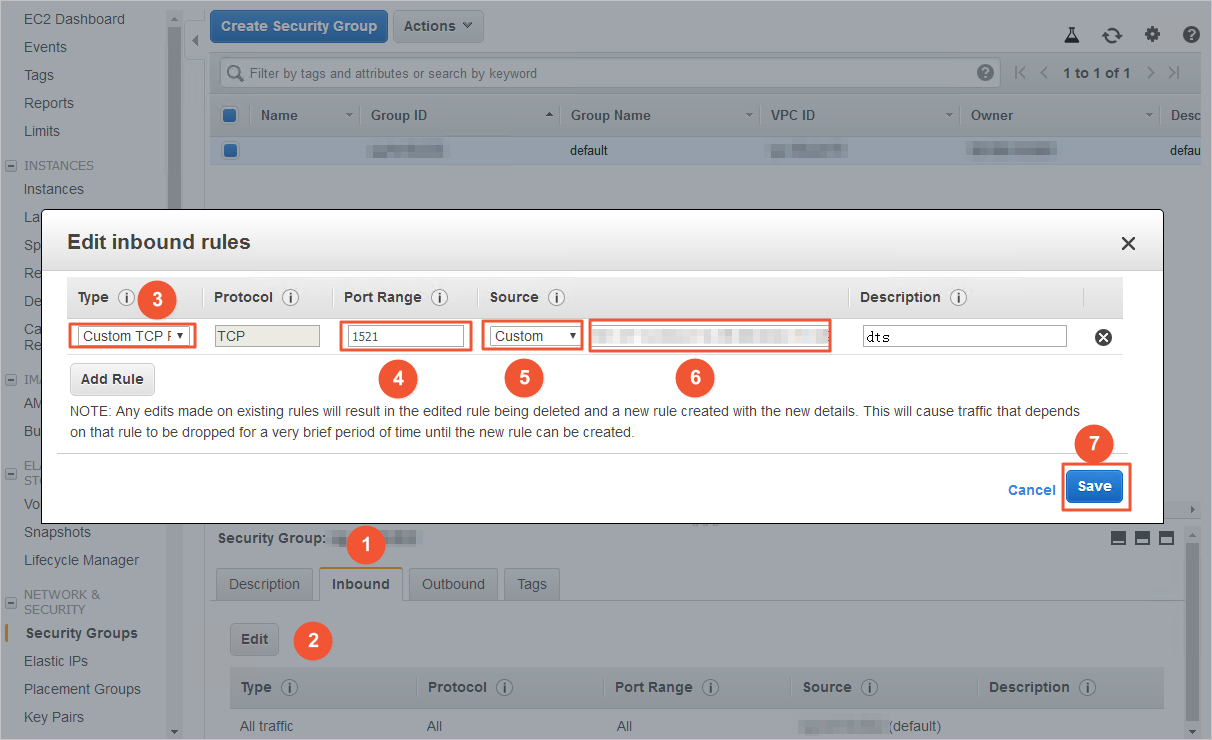The width and height of the screenshot is (1212, 740).
Task: Open Group Name column filter arrow
Action: coord(750,116)
